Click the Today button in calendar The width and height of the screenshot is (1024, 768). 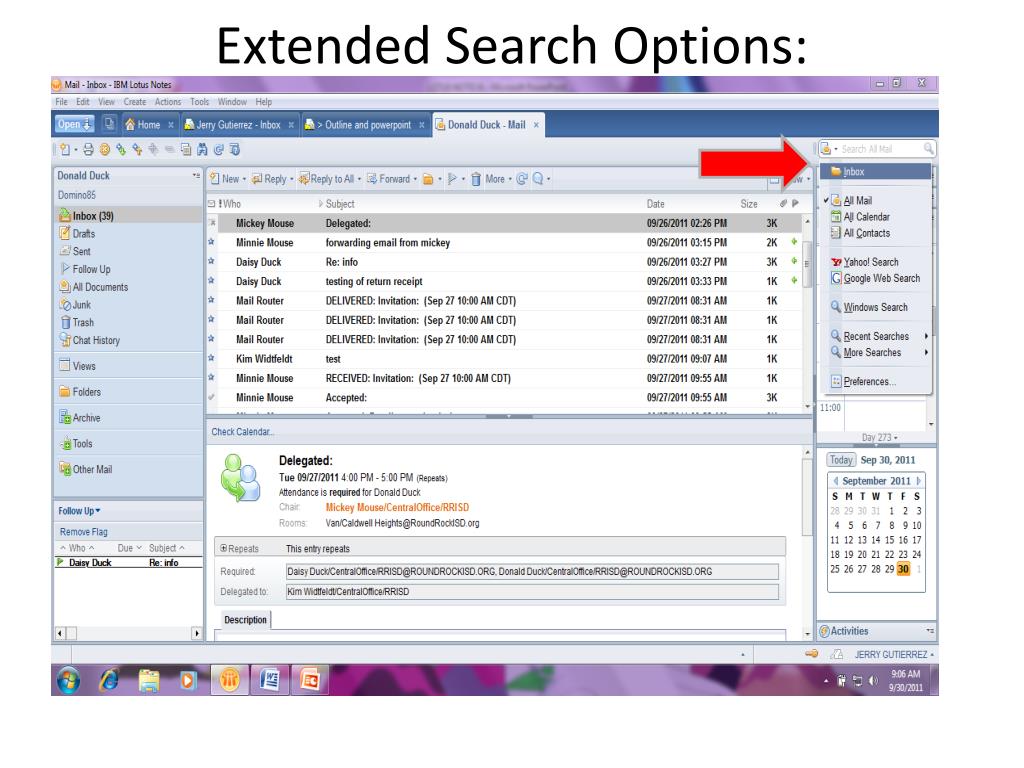pyautogui.click(x=841, y=460)
